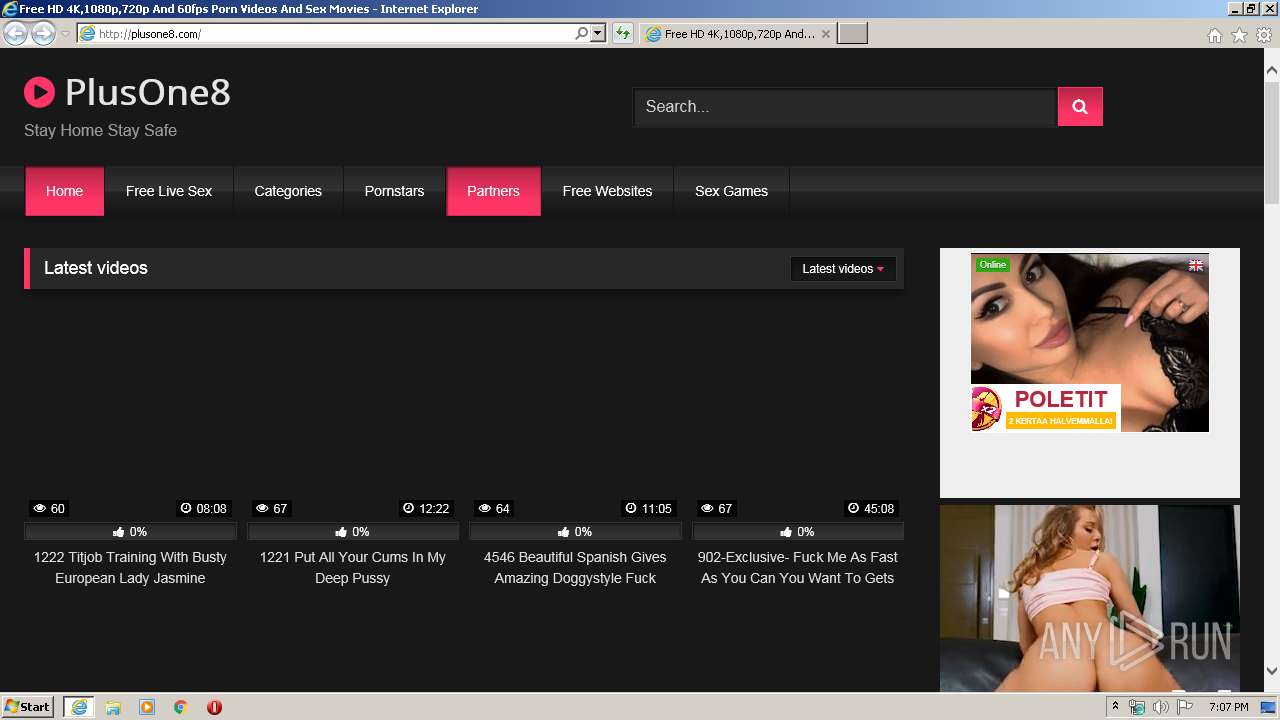This screenshot has width=1280, height=720.
Task: Open the Pornstars menu item
Action: (x=394, y=191)
